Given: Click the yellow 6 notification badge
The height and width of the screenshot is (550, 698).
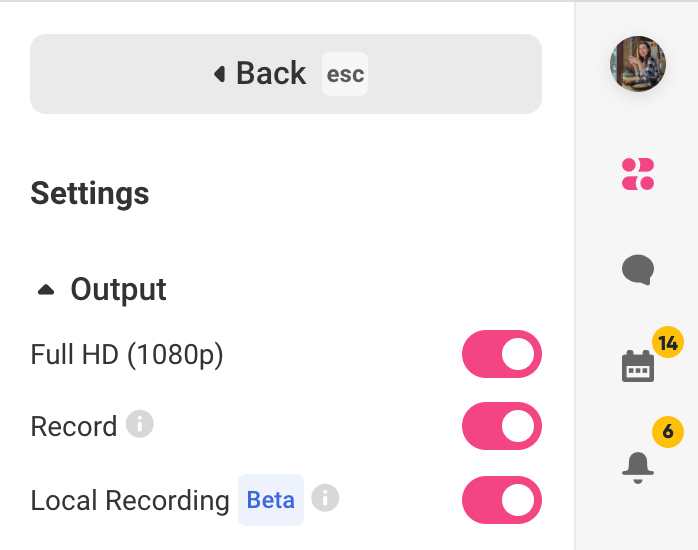Looking at the screenshot, I should 668,432.
